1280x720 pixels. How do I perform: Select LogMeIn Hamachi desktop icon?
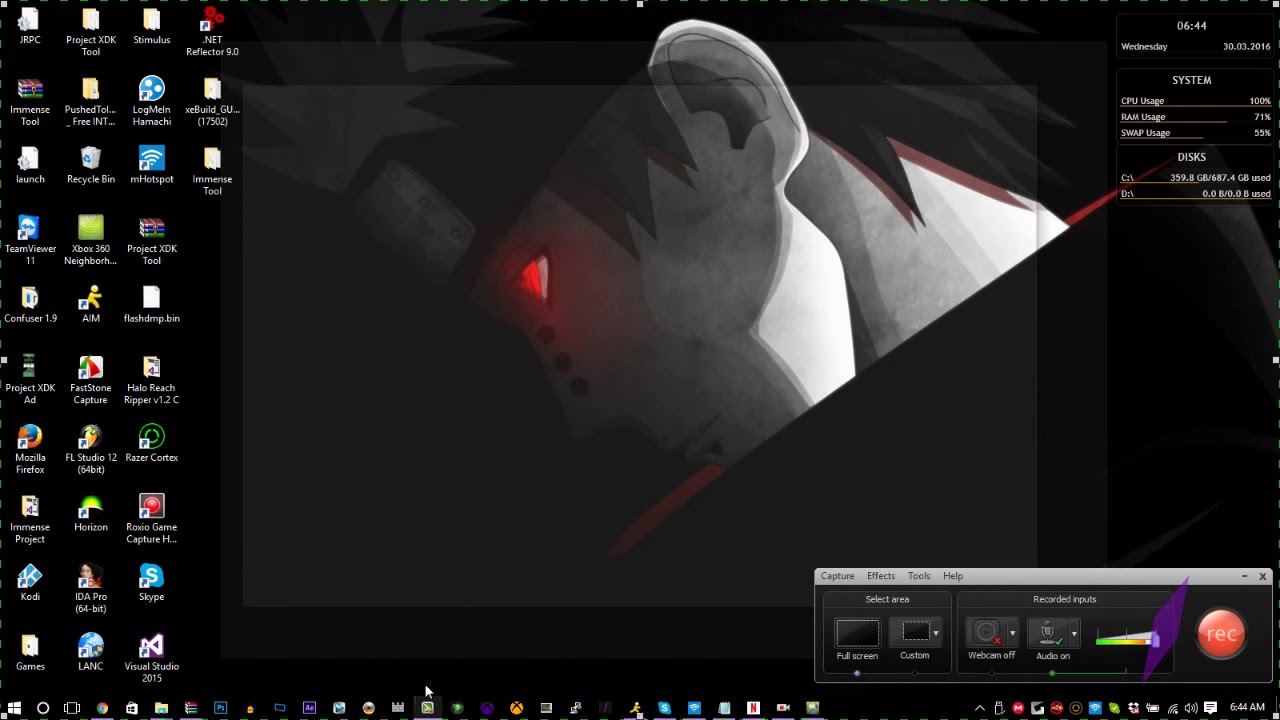coord(151,102)
